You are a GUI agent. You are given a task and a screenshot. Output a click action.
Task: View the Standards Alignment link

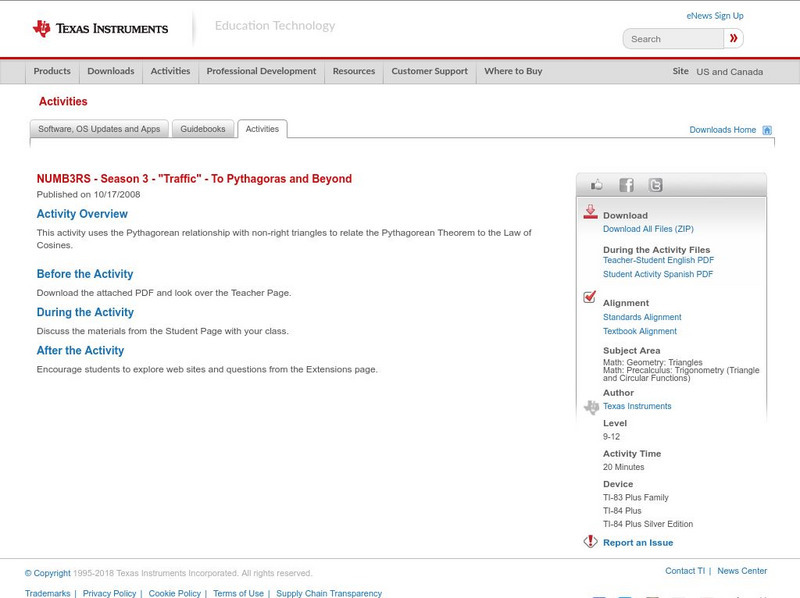click(642, 317)
